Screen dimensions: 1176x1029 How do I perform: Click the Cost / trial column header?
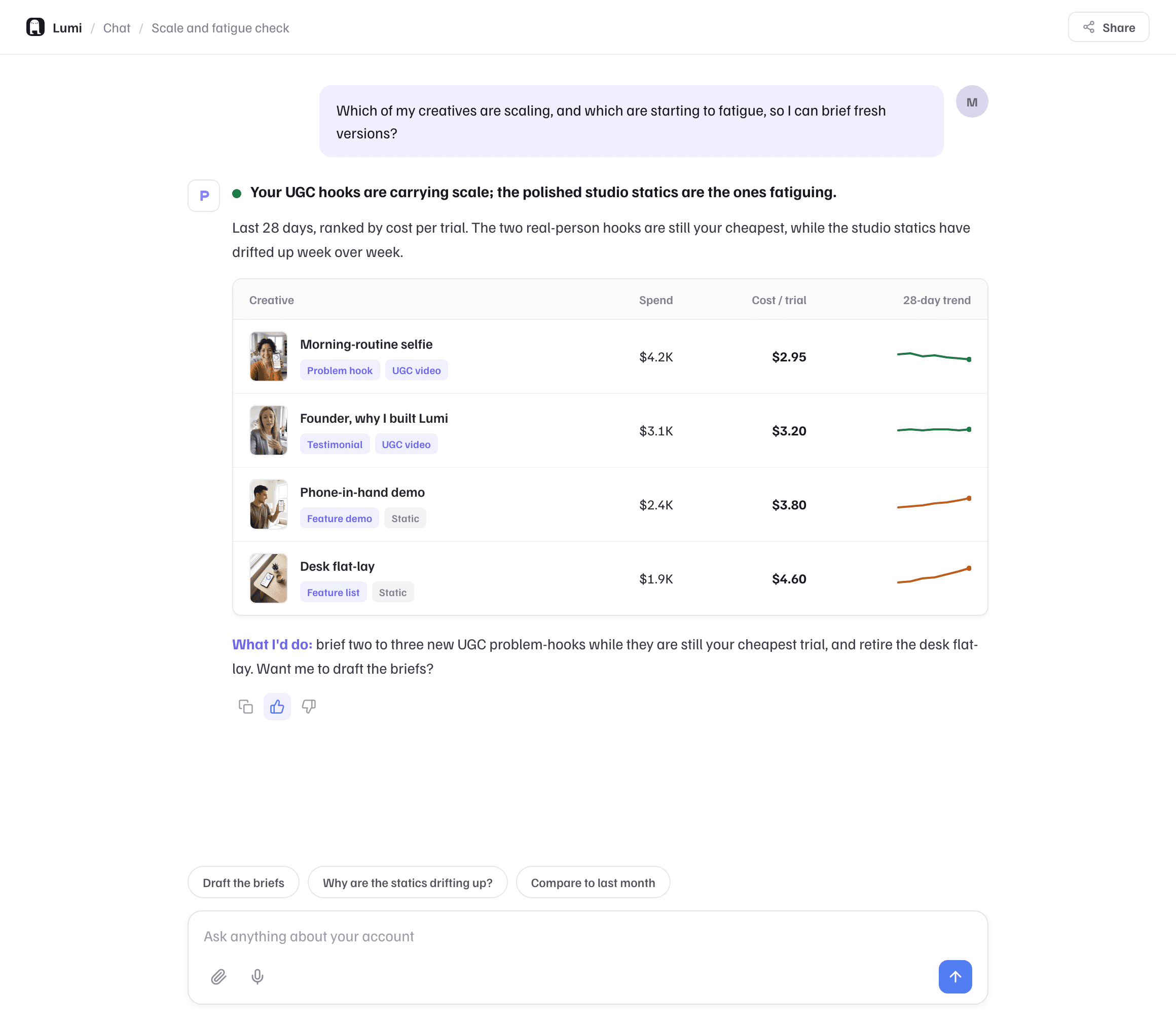(x=779, y=300)
